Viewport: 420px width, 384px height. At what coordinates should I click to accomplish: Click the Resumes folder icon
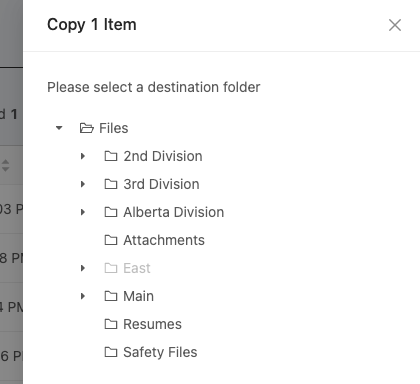click(x=111, y=324)
